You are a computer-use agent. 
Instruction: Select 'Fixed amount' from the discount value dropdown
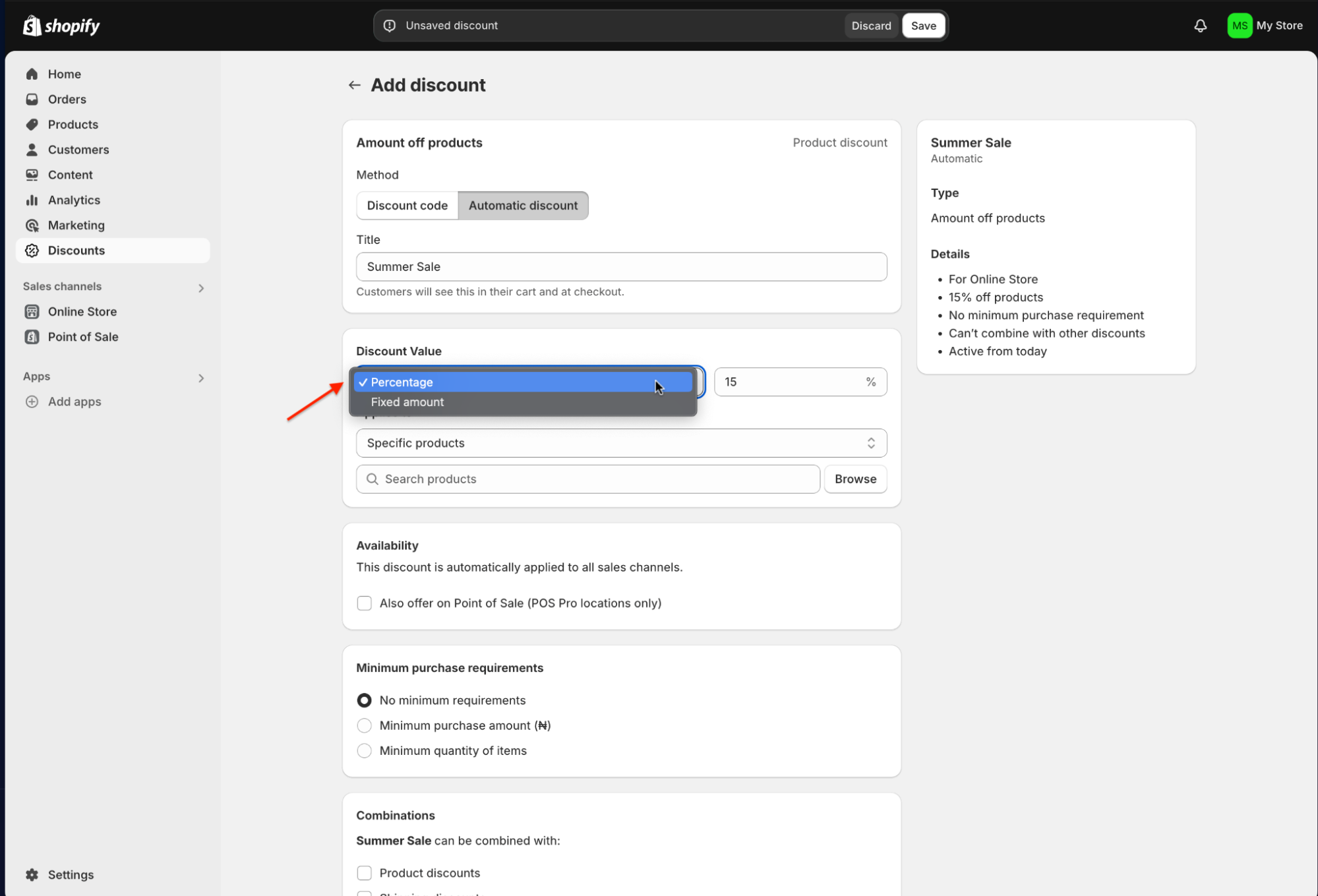click(x=407, y=402)
